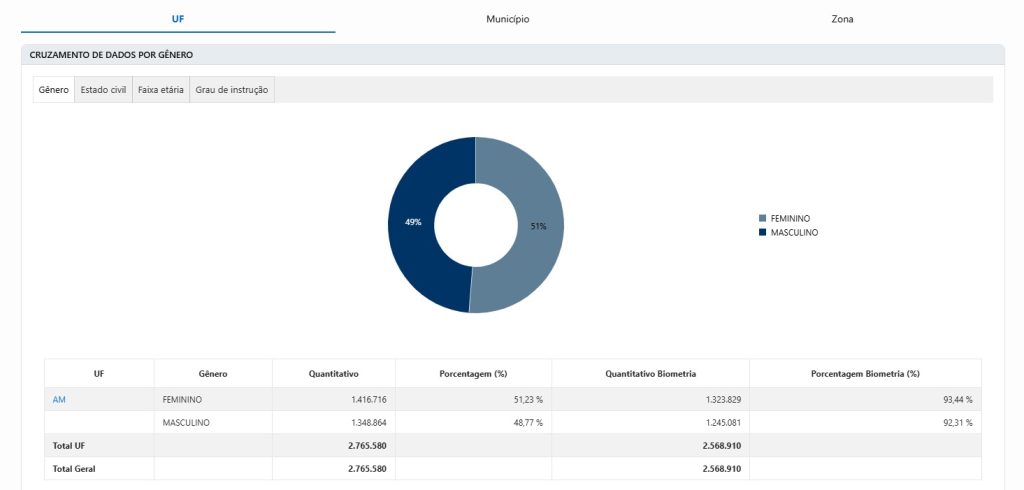Open the Município tab
The image size is (1024, 490).
click(x=507, y=19)
